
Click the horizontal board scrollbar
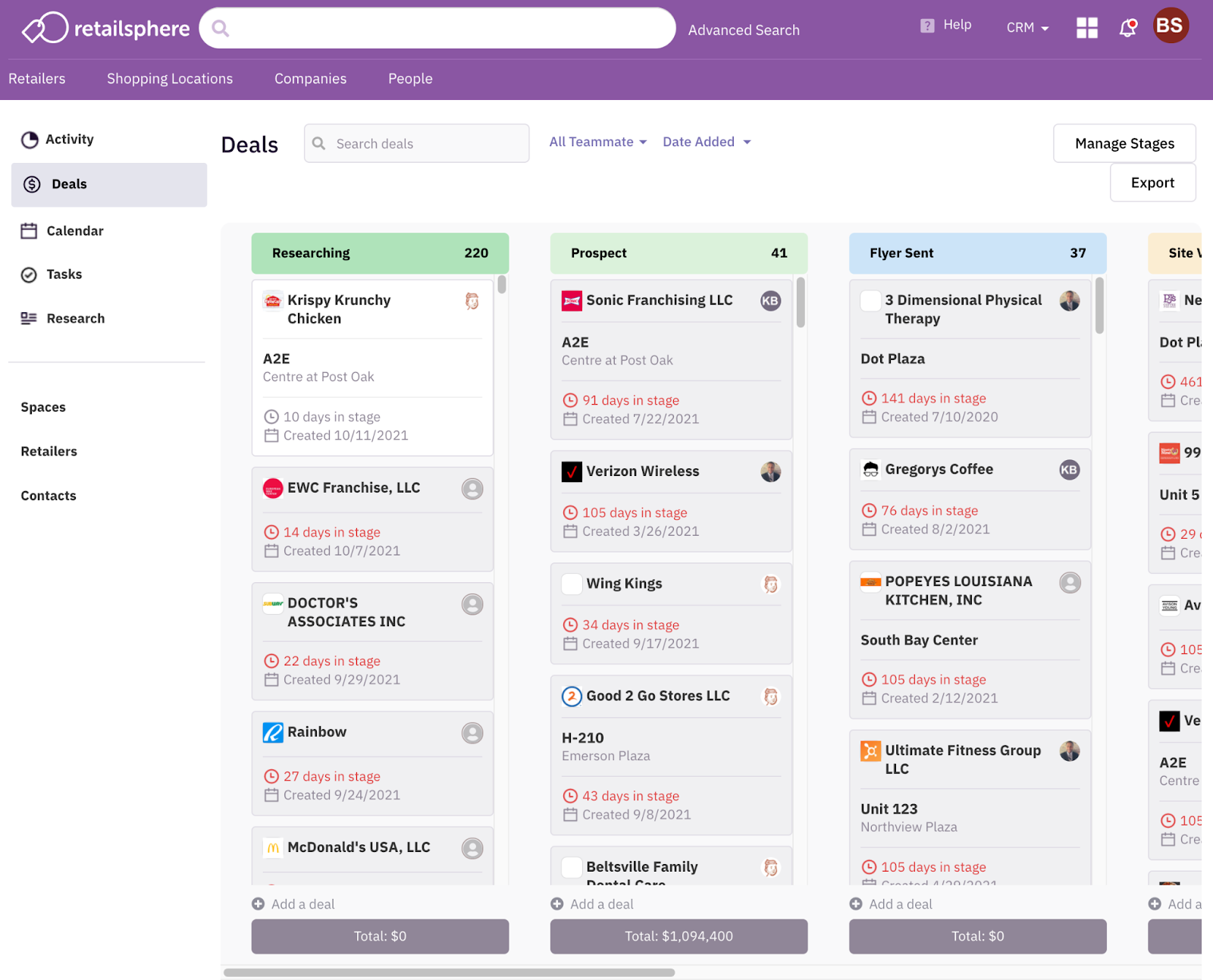tap(449, 972)
